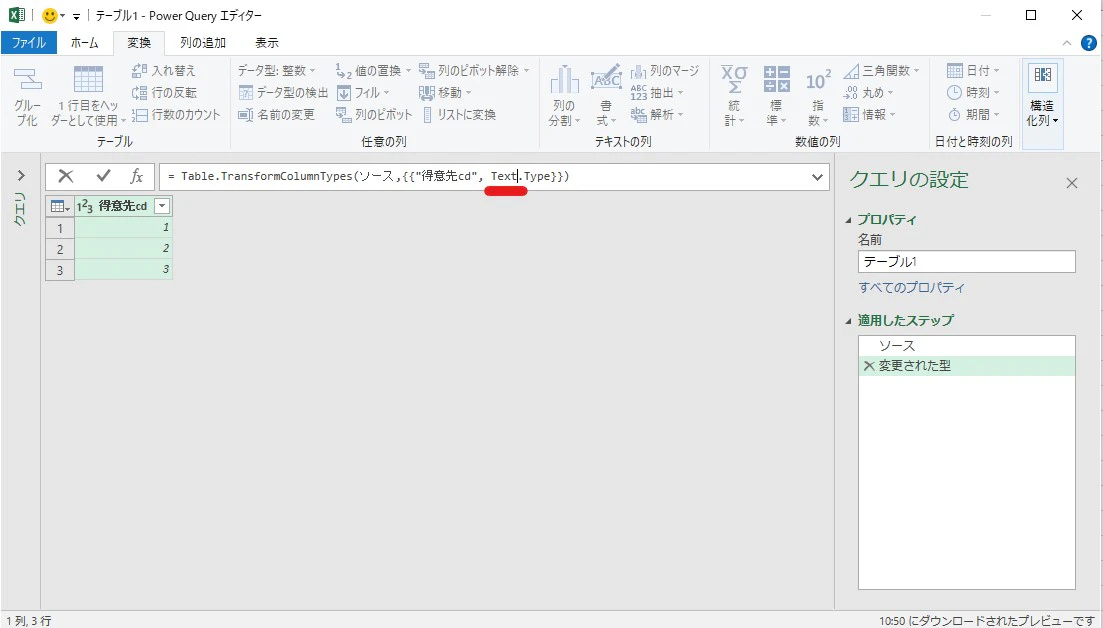Open the フィル (Fill) dropdown

pyautogui.click(x=363, y=92)
